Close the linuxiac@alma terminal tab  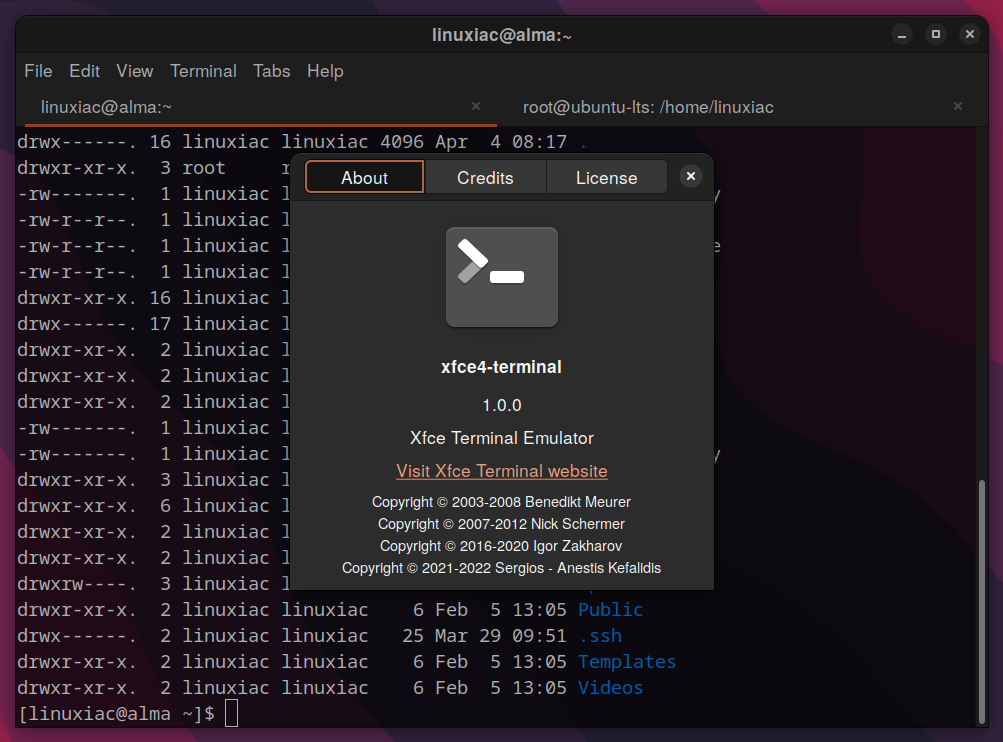[x=476, y=106]
